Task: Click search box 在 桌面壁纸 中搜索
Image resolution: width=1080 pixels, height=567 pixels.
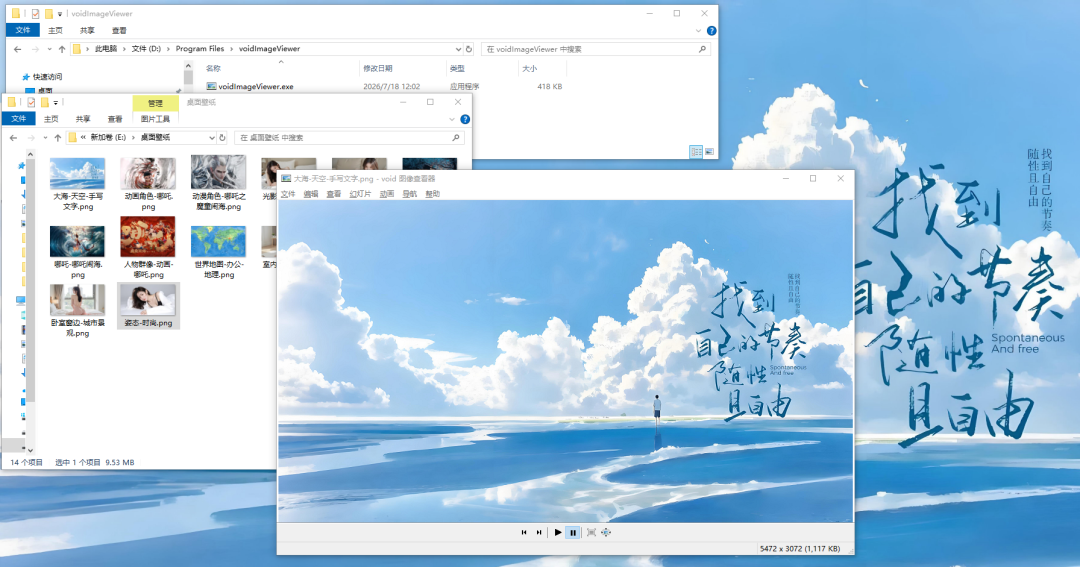Action: pos(350,138)
